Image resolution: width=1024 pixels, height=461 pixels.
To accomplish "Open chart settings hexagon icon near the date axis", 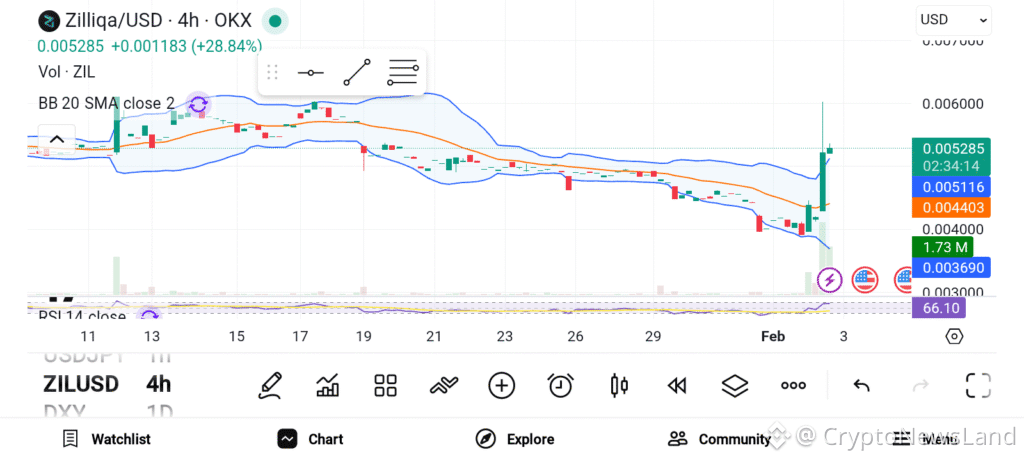I will [954, 337].
